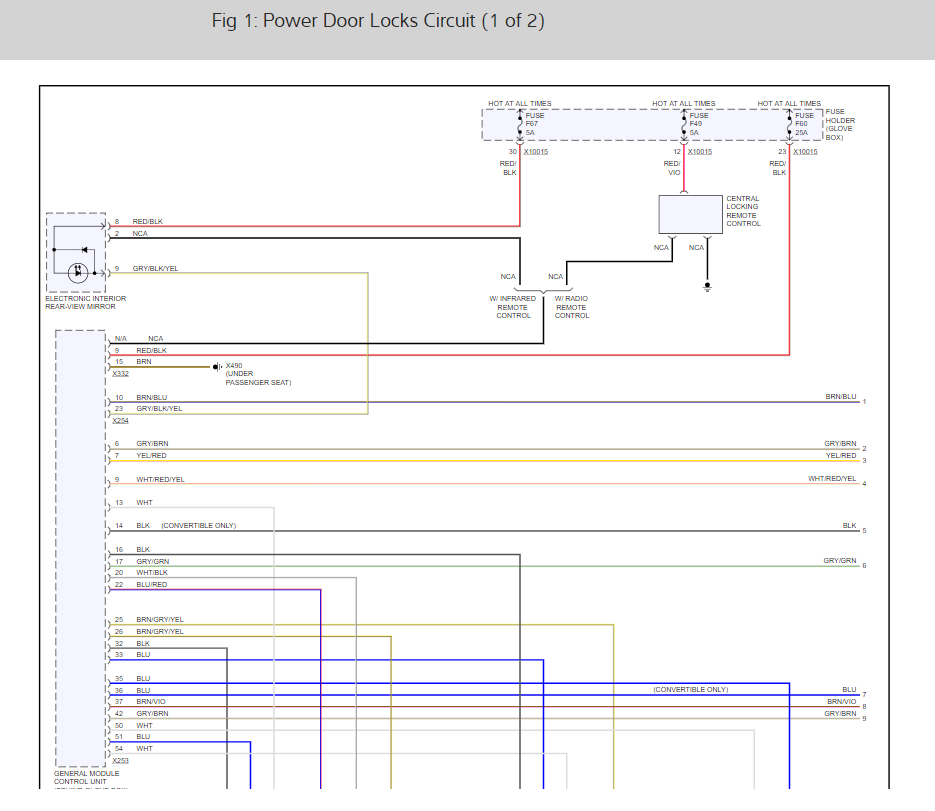This screenshot has height=811, width=935.
Task: Select the HOT AT ALL TIMES label above fuse F49
Action: pos(684,103)
